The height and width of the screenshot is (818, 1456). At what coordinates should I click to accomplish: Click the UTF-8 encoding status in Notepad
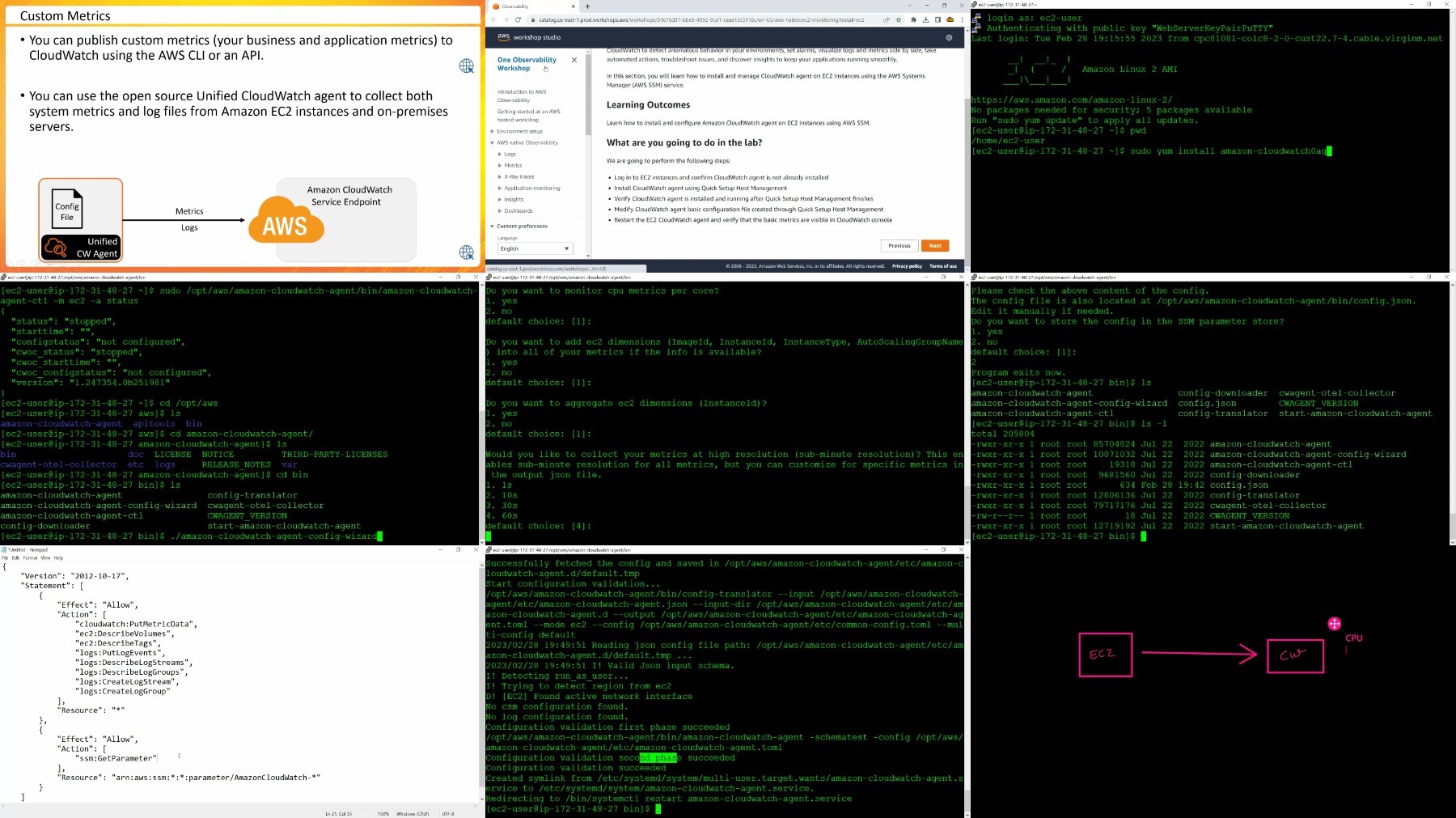coord(448,813)
